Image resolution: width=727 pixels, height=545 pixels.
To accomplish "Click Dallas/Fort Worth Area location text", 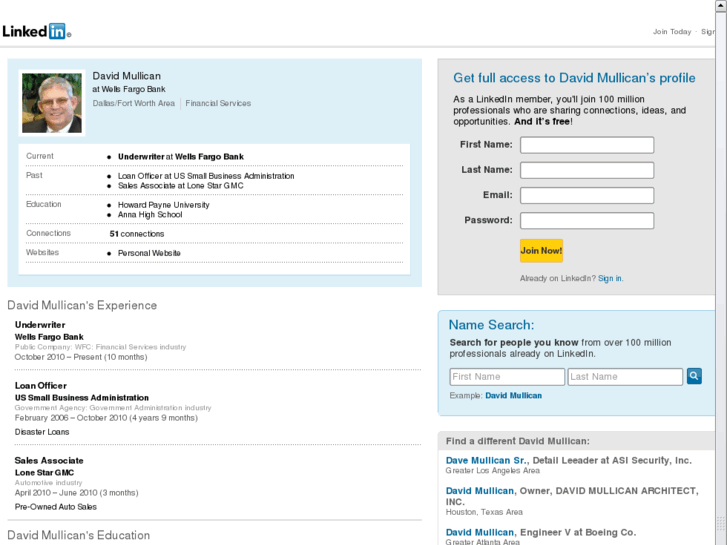I will 134,103.
